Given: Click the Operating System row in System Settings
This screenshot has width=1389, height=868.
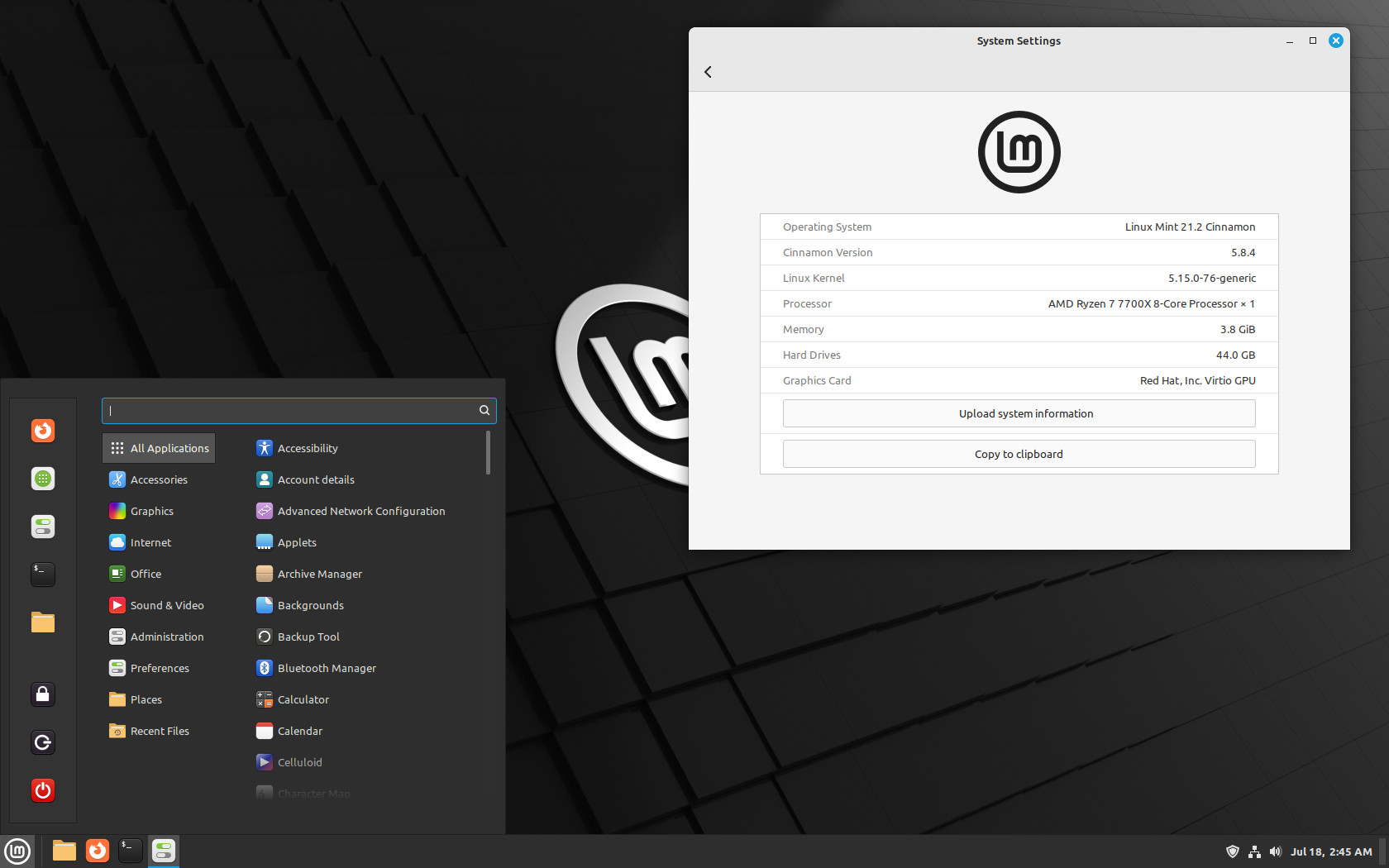Looking at the screenshot, I should 1019,227.
